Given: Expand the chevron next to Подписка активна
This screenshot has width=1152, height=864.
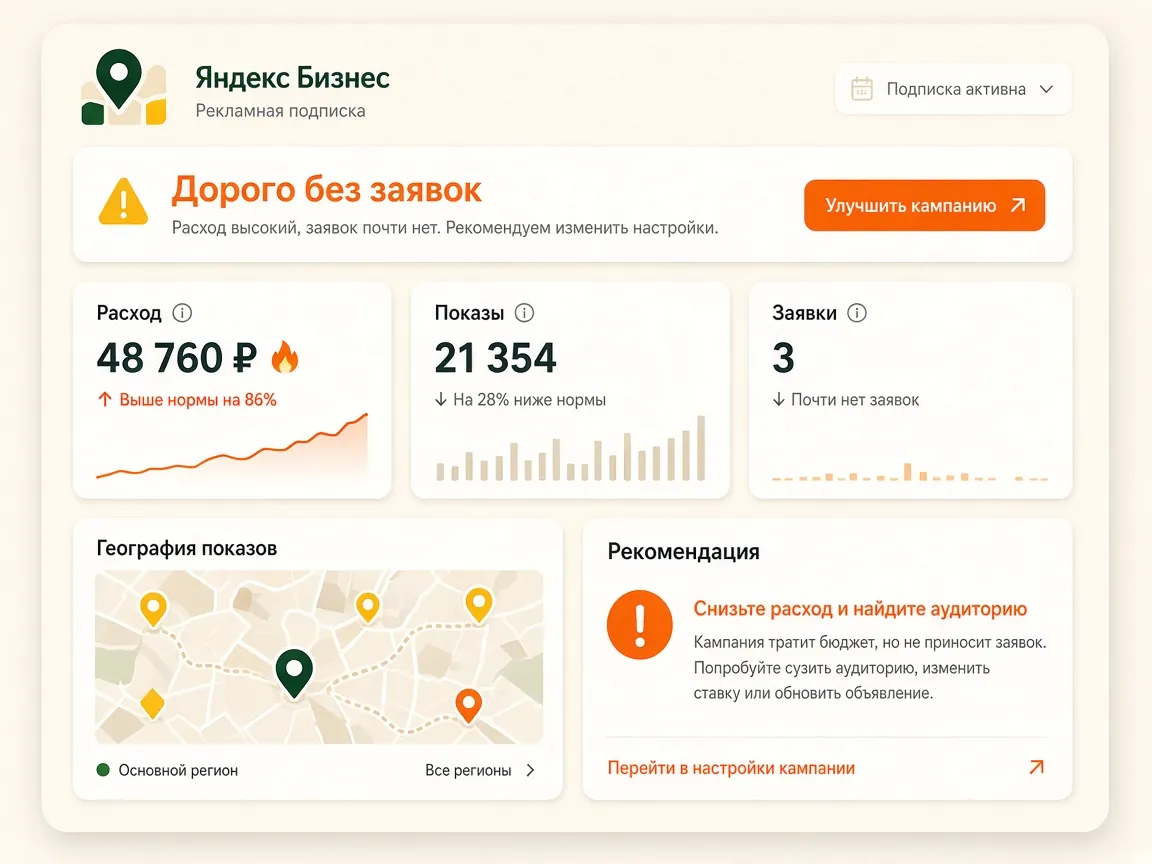Looking at the screenshot, I should (x=1047, y=89).
